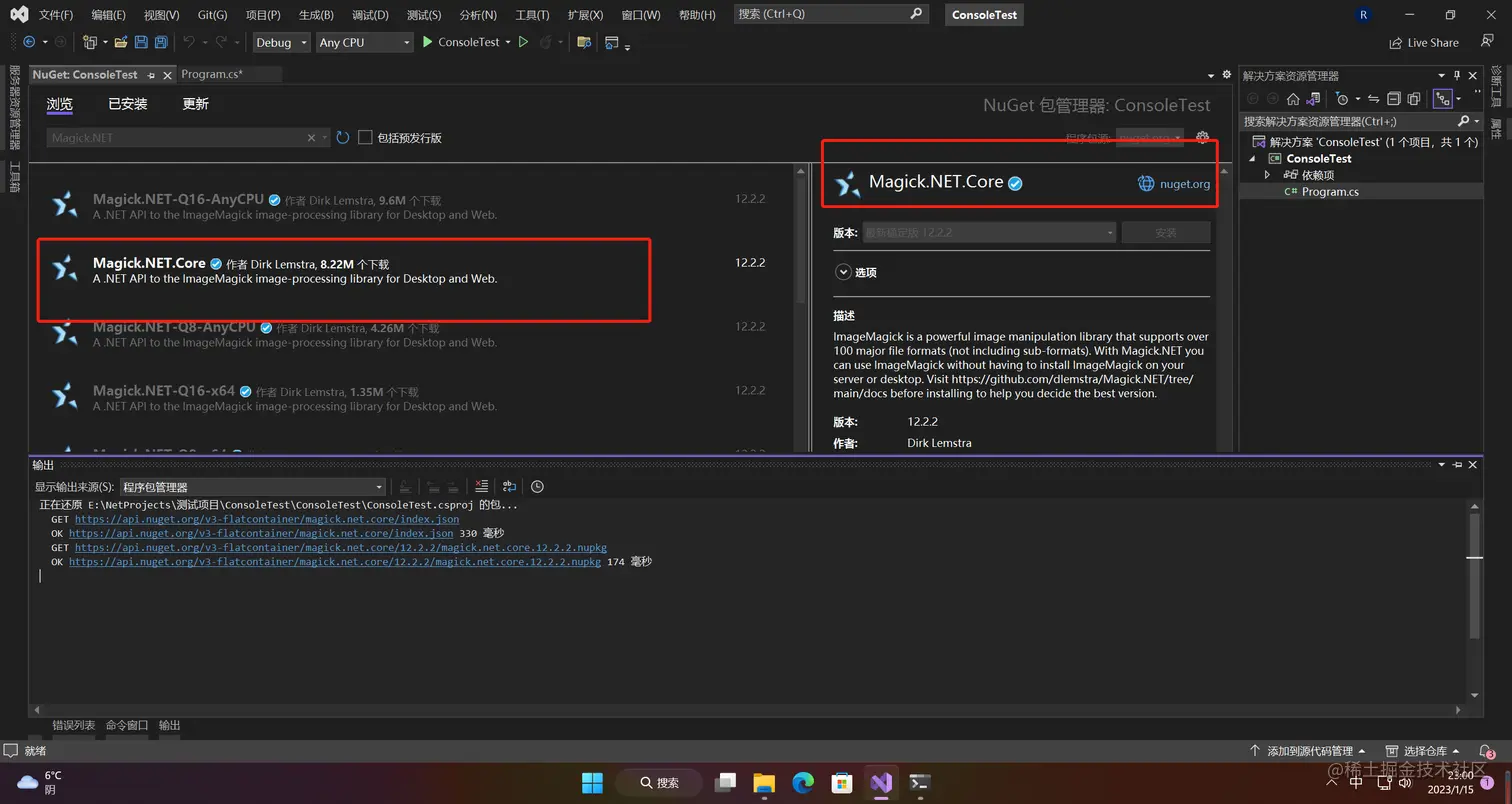
Task: Collapse the ConsoleTest project node
Action: coord(1252,158)
